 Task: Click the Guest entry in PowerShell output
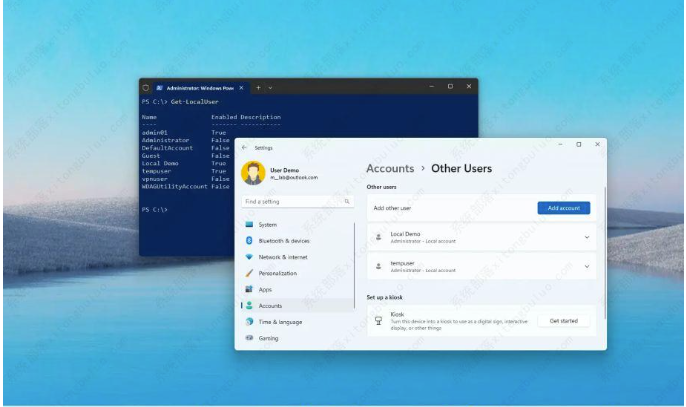click(151, 156)
